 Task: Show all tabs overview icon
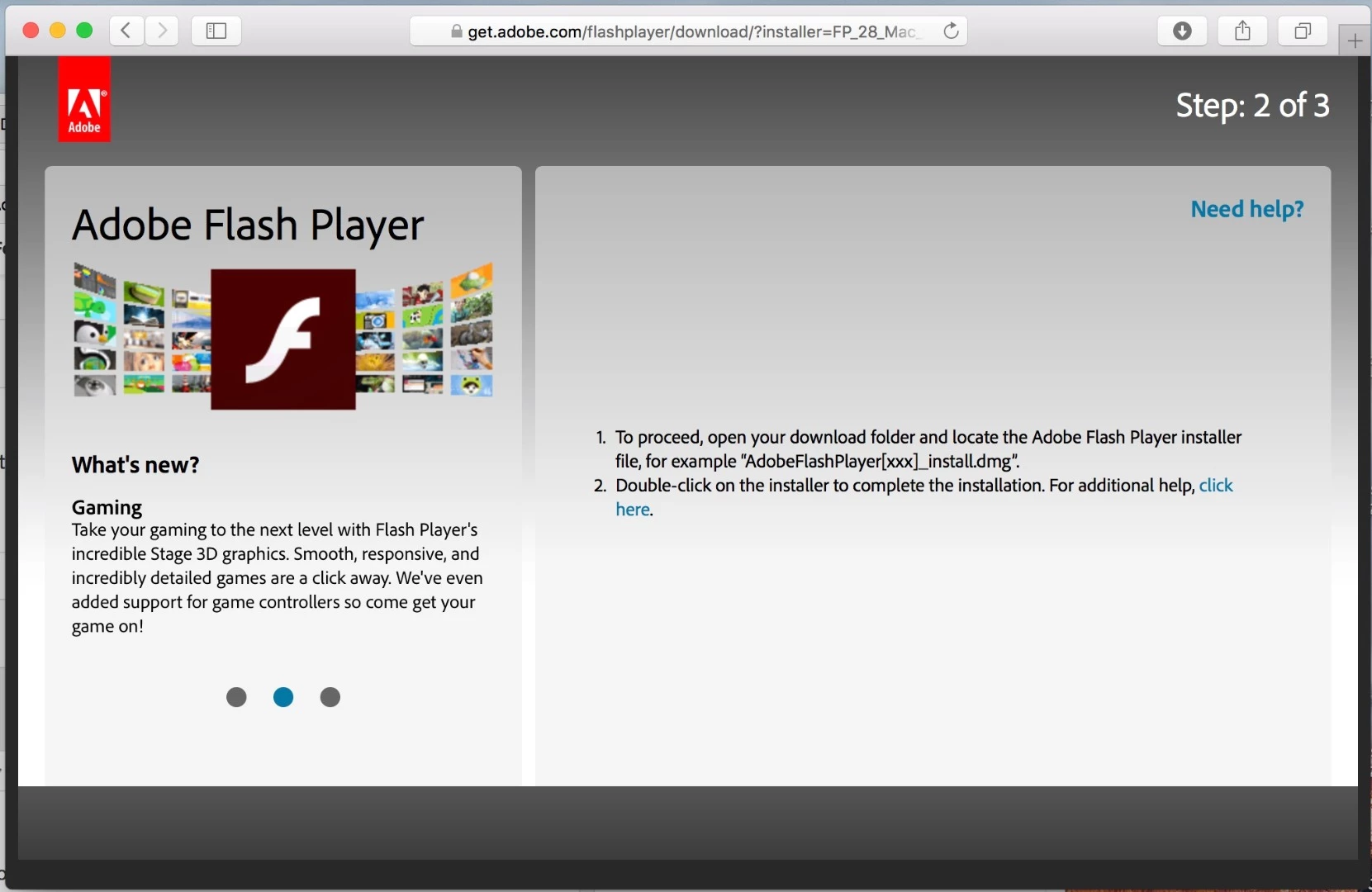pyautogui.click(x=1303, y=31)
